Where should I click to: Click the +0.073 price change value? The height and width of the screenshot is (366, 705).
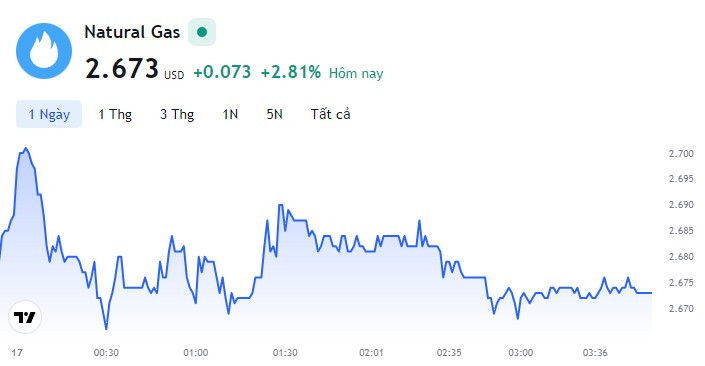(222, 72)
